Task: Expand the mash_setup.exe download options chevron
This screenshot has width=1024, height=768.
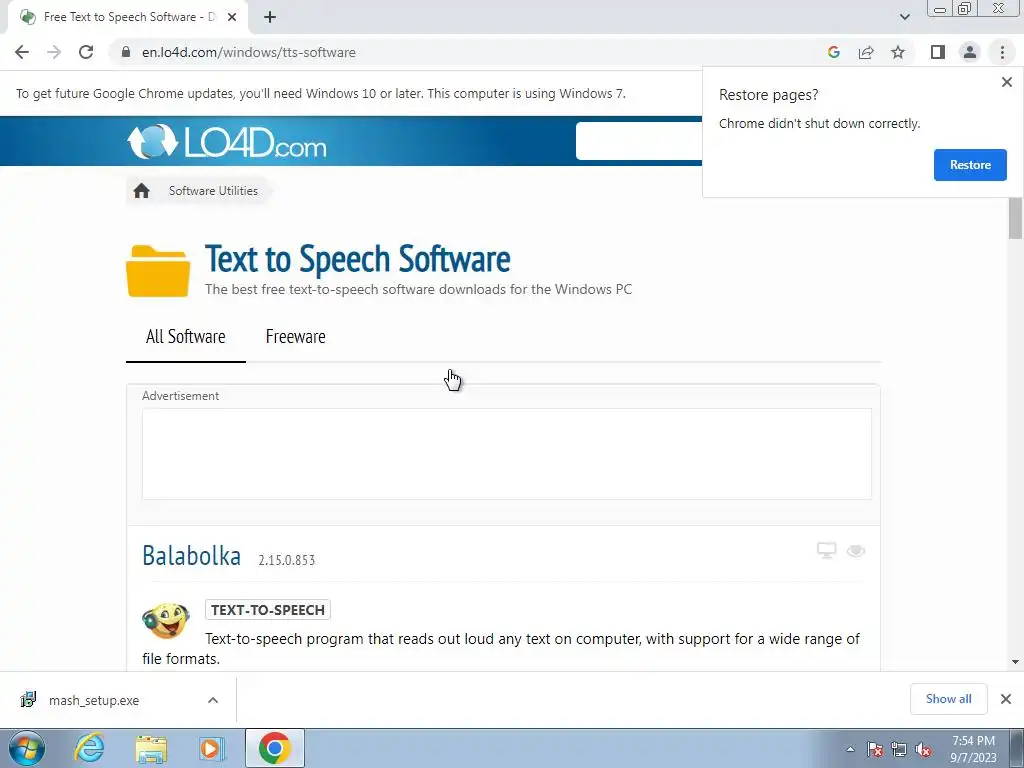Action: pyautogui.click(x=213, y=700)
